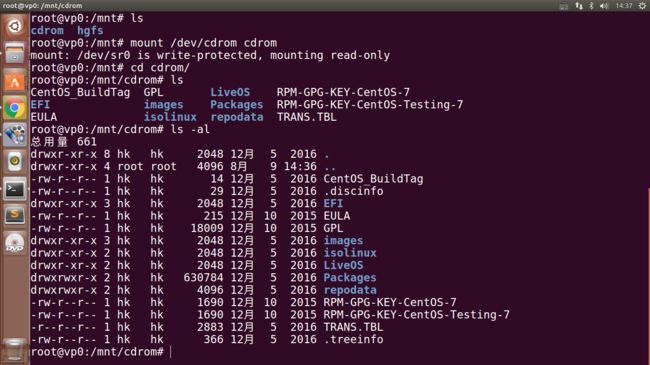Click 'LiveOS' in the ls -al listing

pyautogui.click(x=343, y=265)
